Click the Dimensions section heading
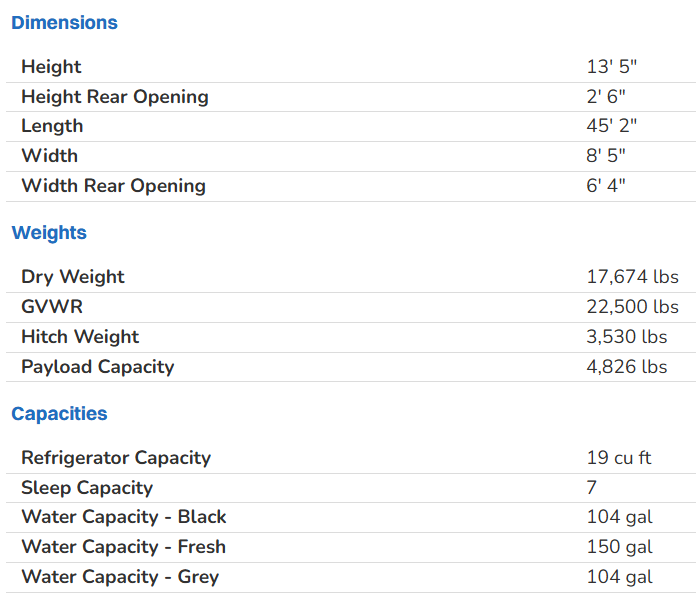The image size is (696, 602). tap(64, 22)
